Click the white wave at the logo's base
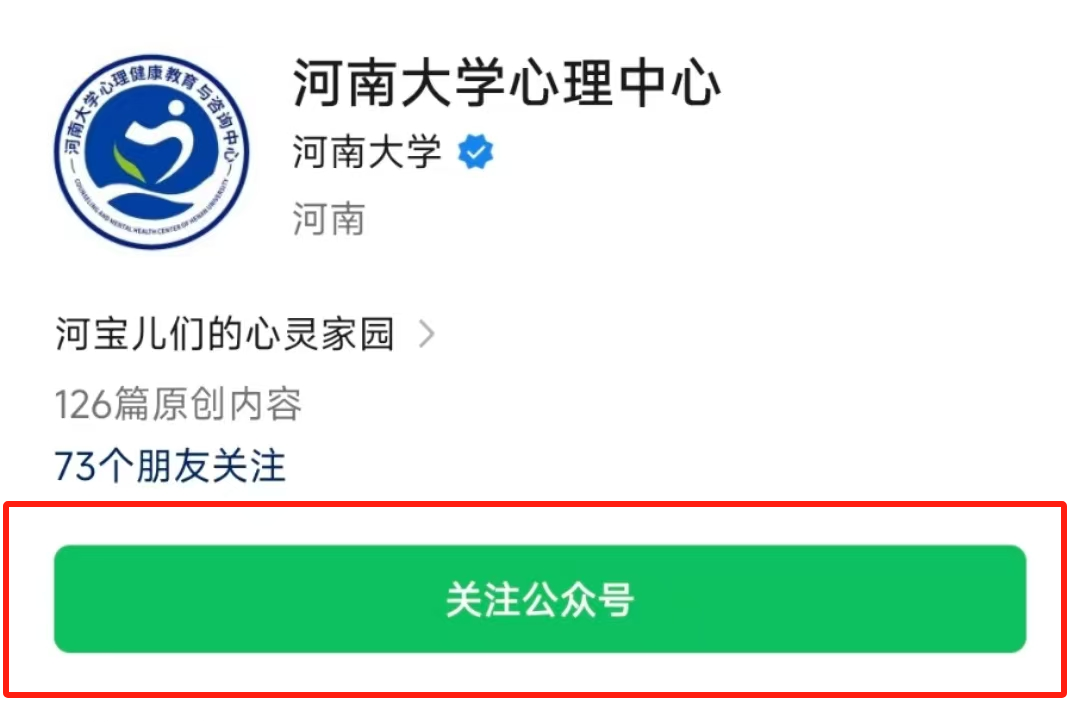The image size is (1080, 722). [153, 193]
